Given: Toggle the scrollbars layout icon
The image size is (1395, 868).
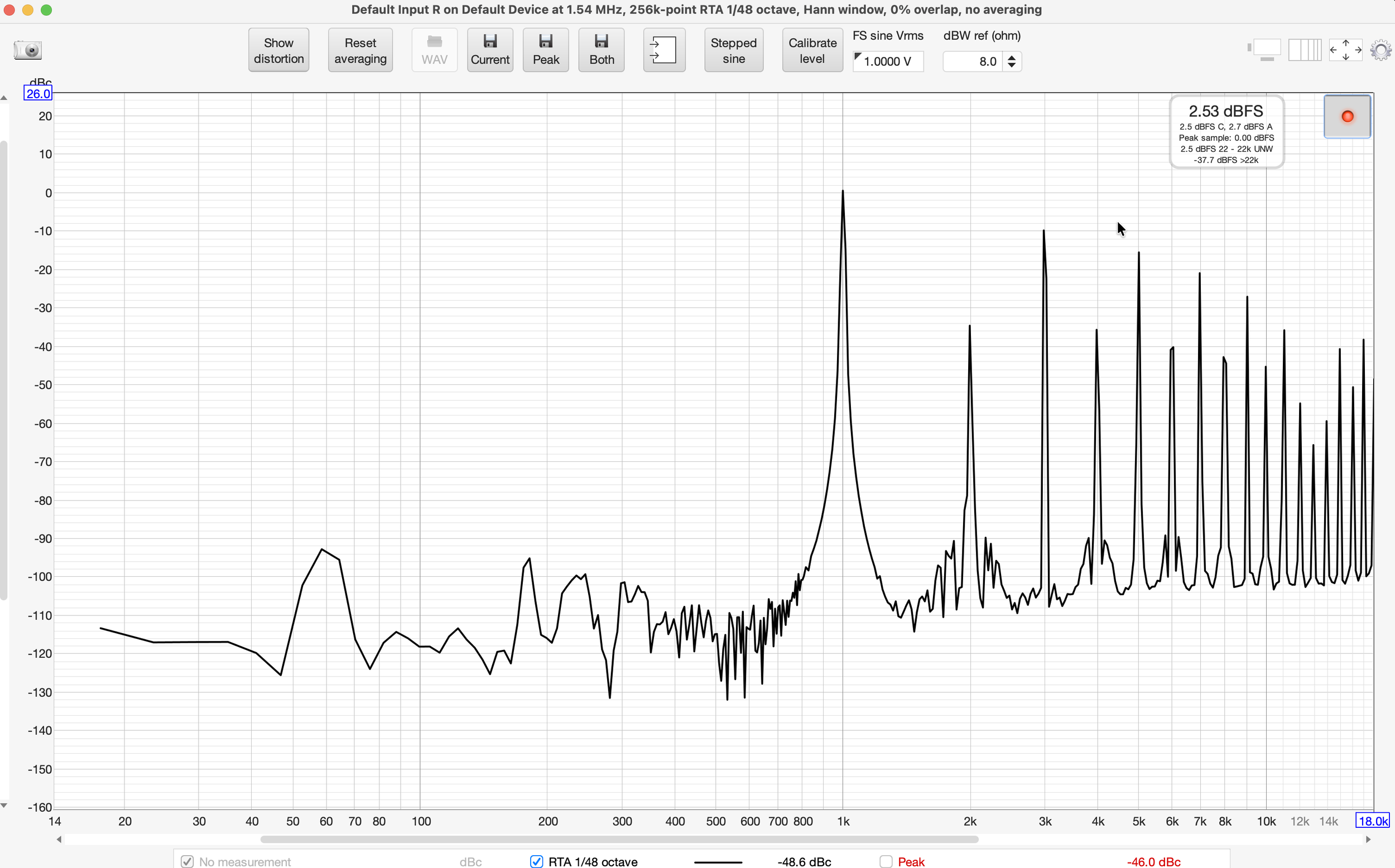Looking at the screenshot, I should click(1264, 50).
